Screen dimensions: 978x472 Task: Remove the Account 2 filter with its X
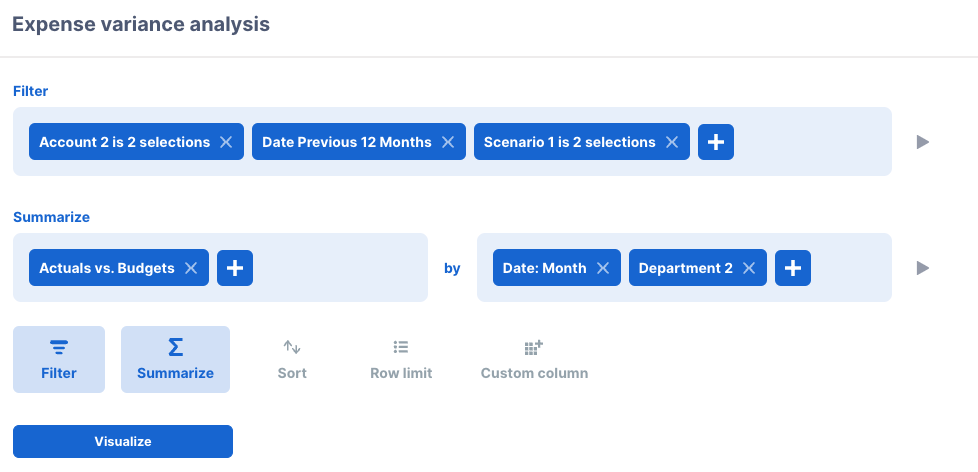(226, 142)
